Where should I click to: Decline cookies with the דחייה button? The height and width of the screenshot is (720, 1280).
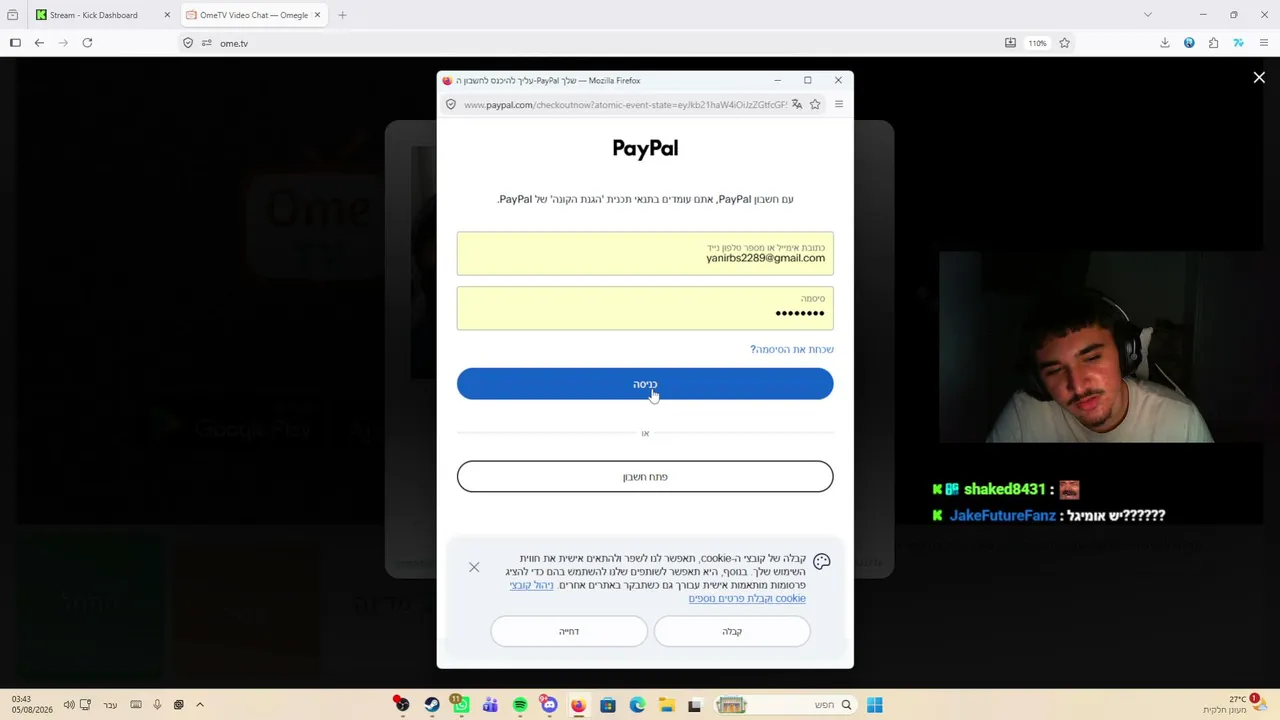pos(569,631)
